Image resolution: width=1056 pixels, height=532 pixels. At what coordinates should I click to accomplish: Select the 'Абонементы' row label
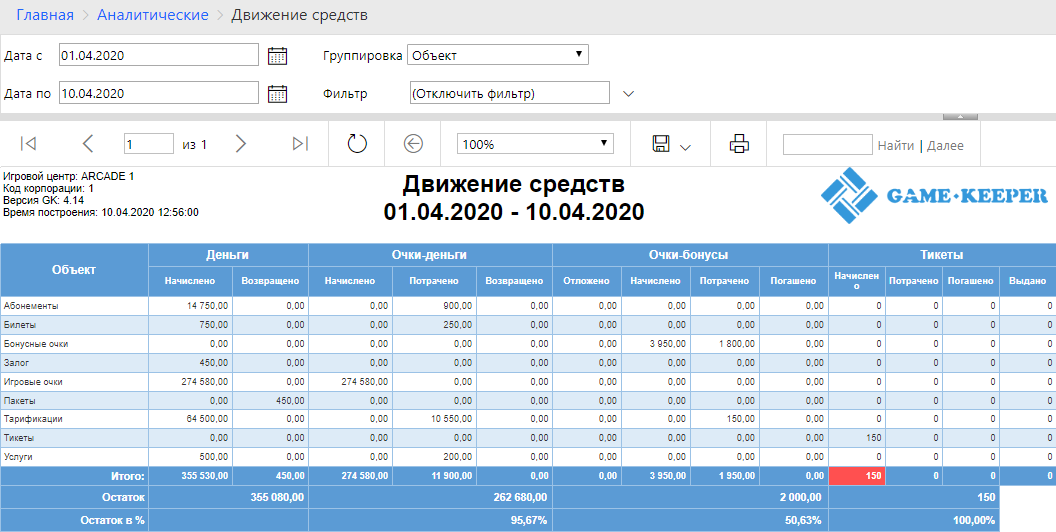click(31, 306)
